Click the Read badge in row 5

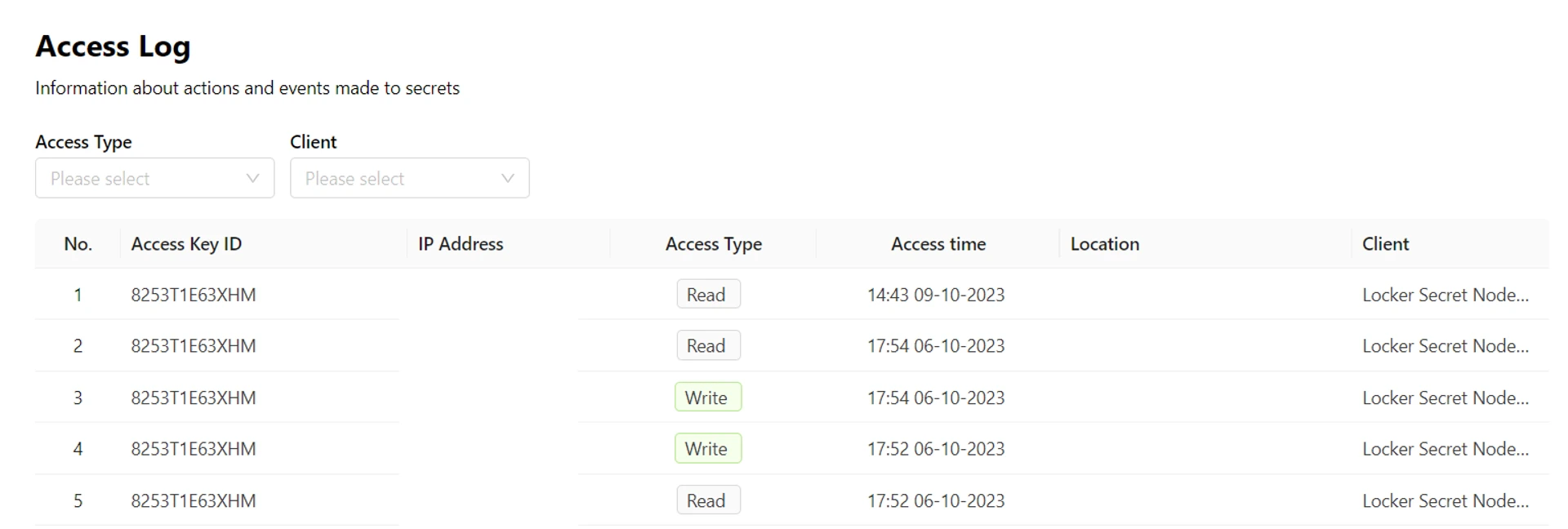coord(707,500)
